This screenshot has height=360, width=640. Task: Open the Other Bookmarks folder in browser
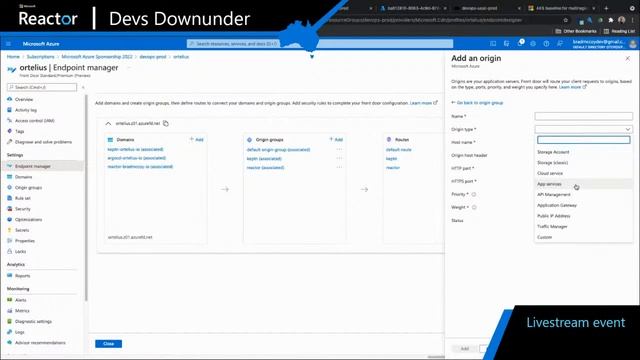[576, 31]
